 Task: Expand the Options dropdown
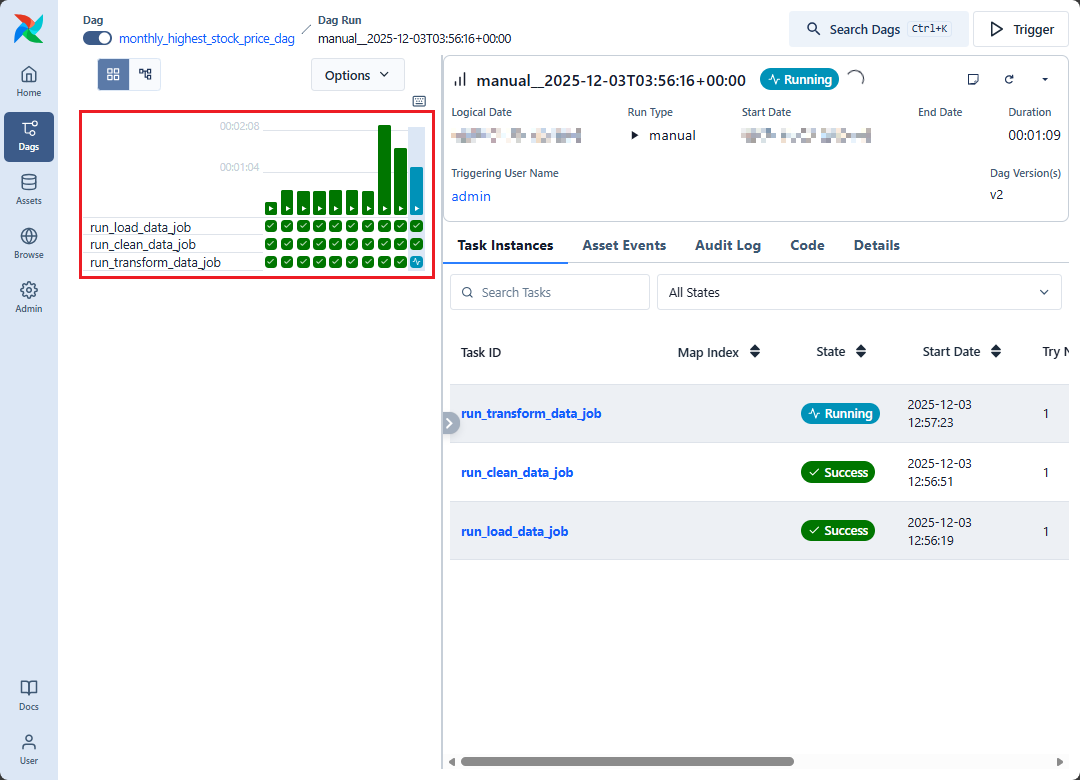pyautogui.click(x=357, y=75)
